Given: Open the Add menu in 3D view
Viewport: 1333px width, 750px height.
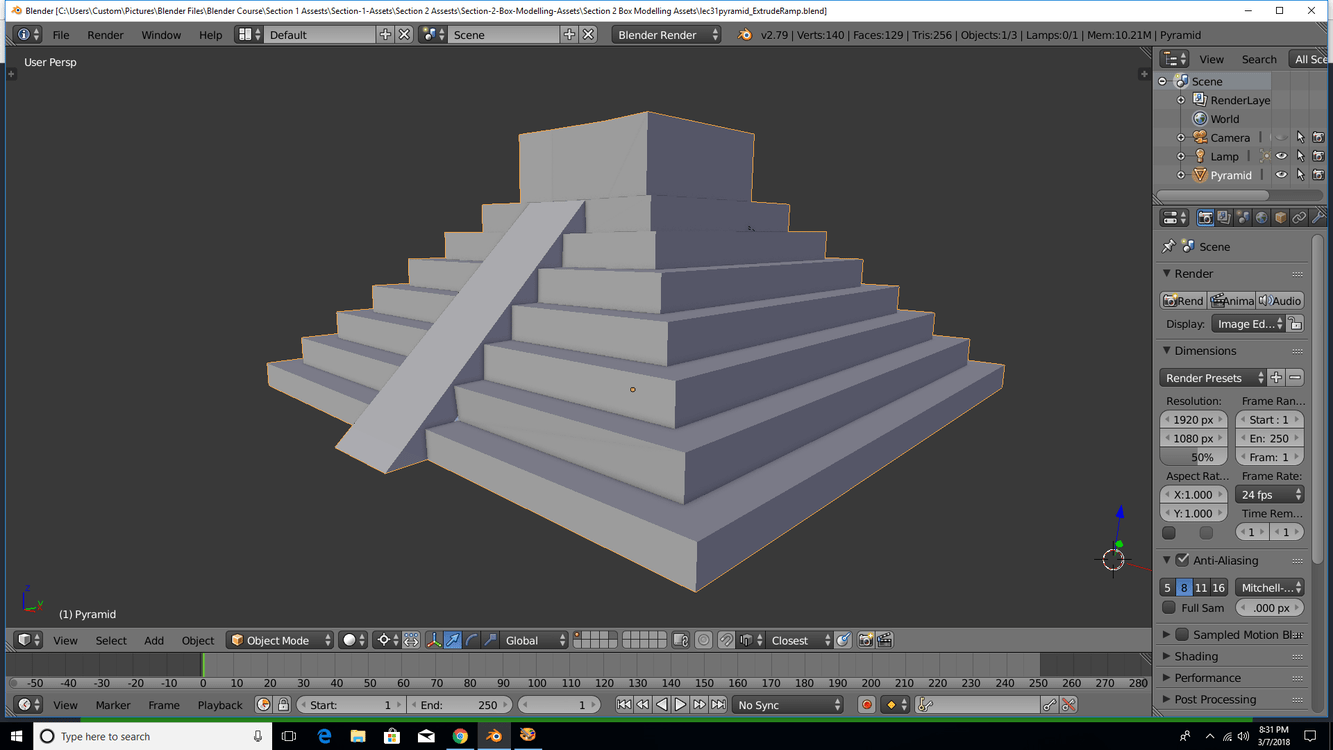Looking at the screenshot, I should [154, 640].
